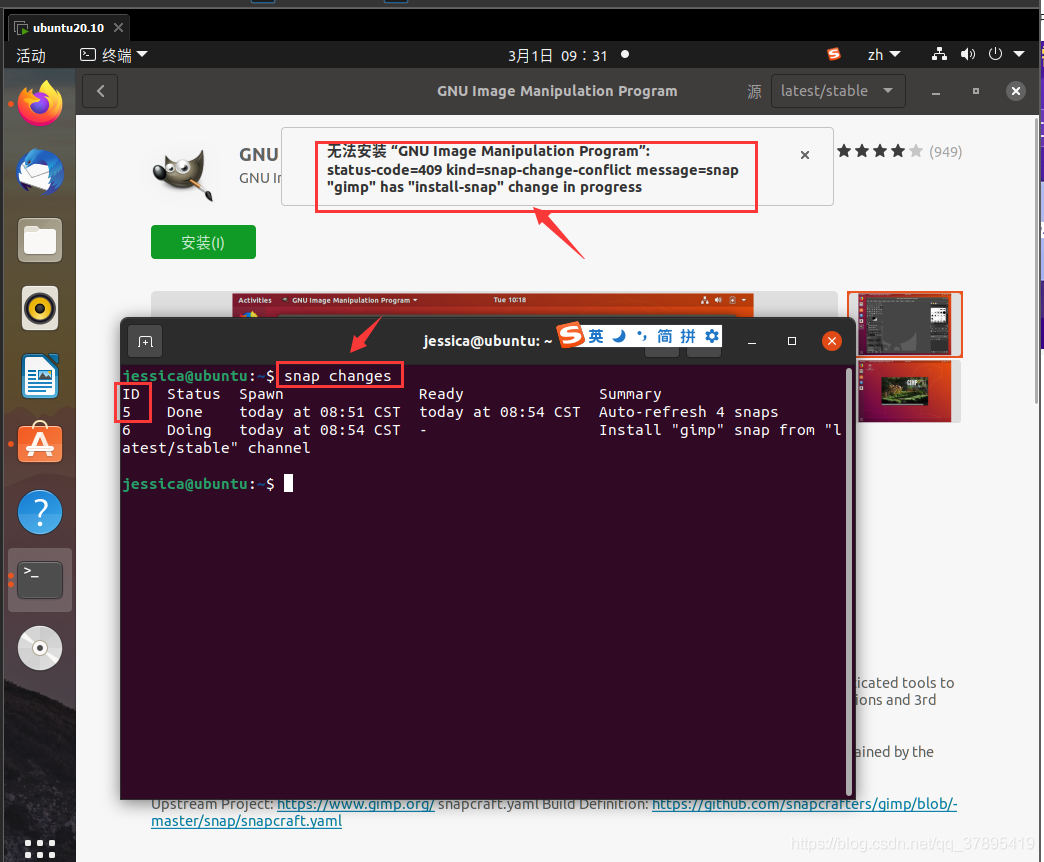Open the DVD disc icon in the dock

point(40,648)
